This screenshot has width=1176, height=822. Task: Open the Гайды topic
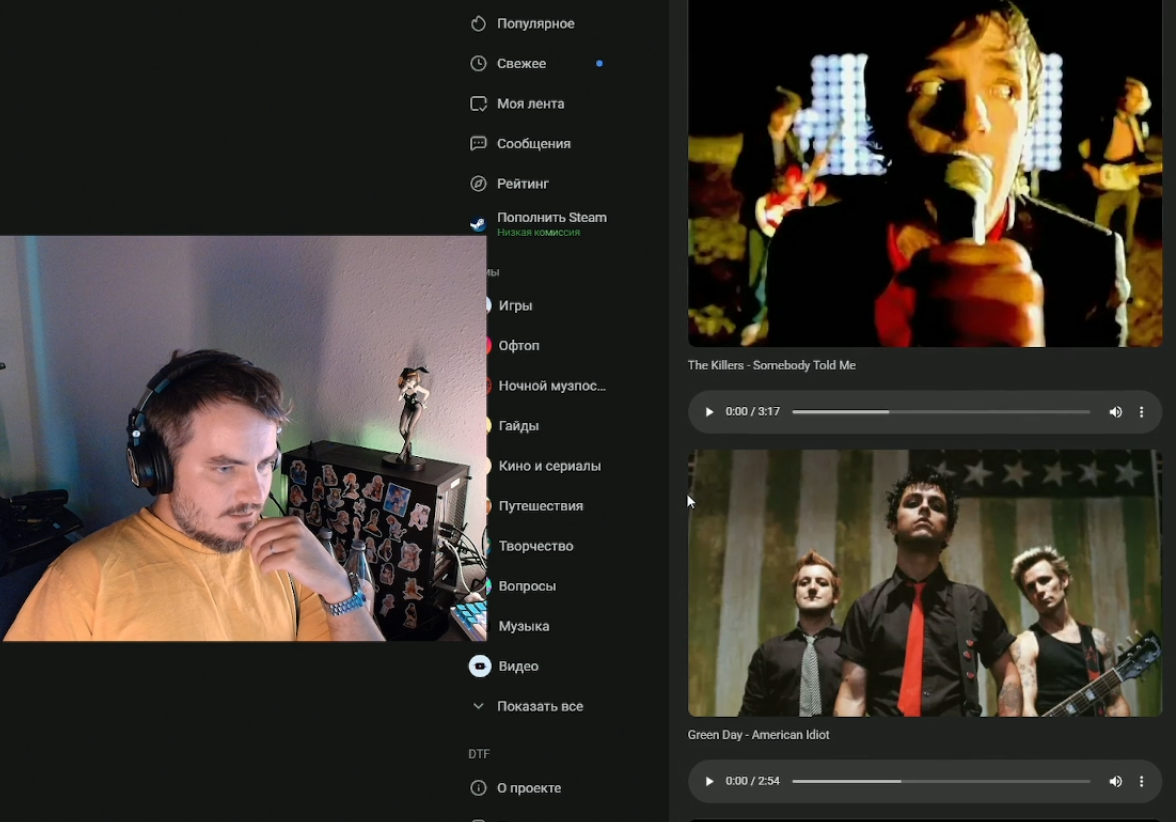pos(518,426)
